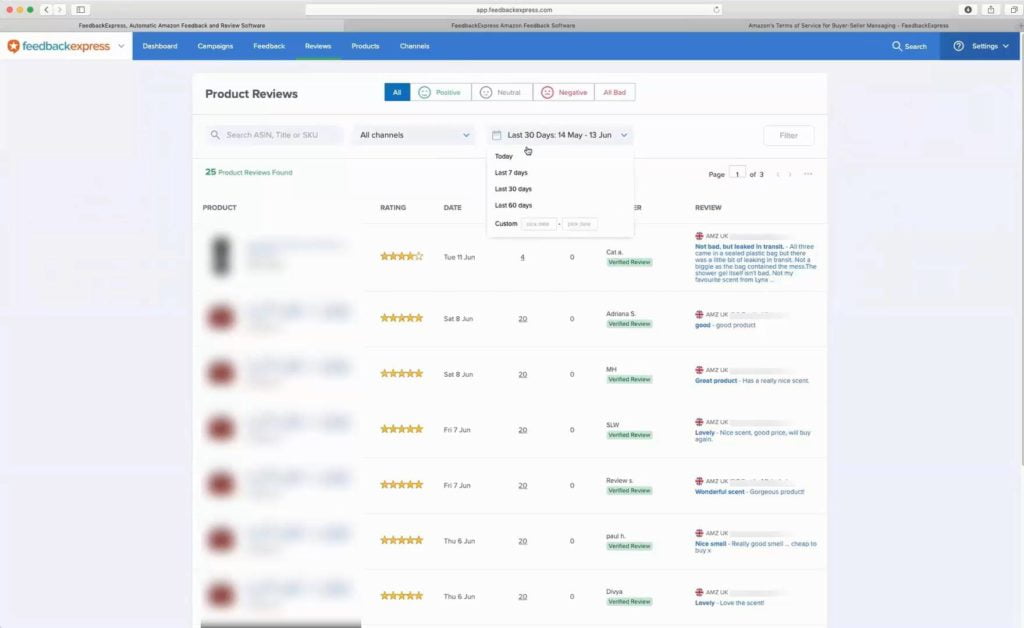This screenshot has height=628, width=1024.
Task: Open the 'Lovely - Nice scent, good price' review
Action: (753, 436)
